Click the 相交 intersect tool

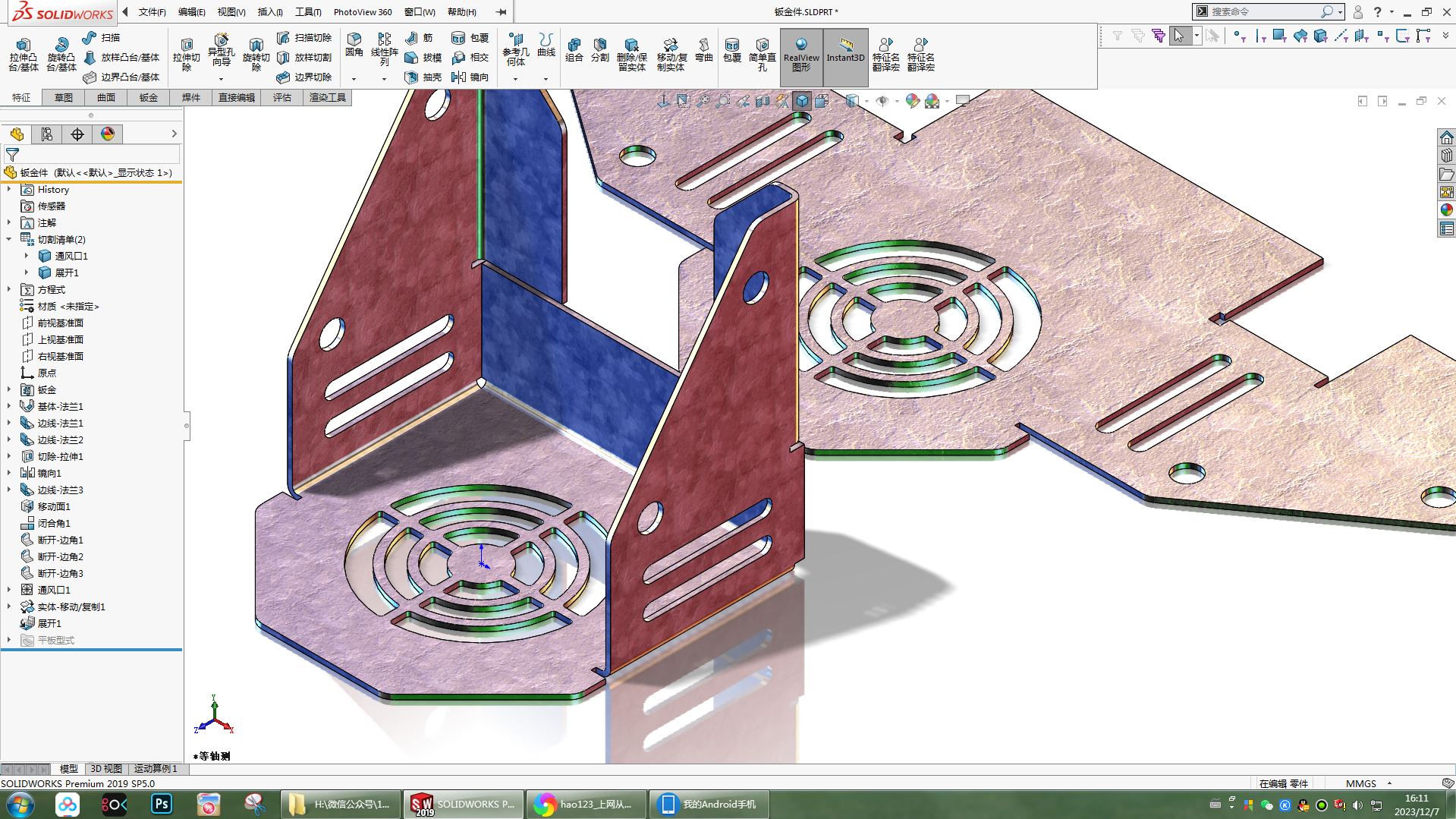(470, 57)
